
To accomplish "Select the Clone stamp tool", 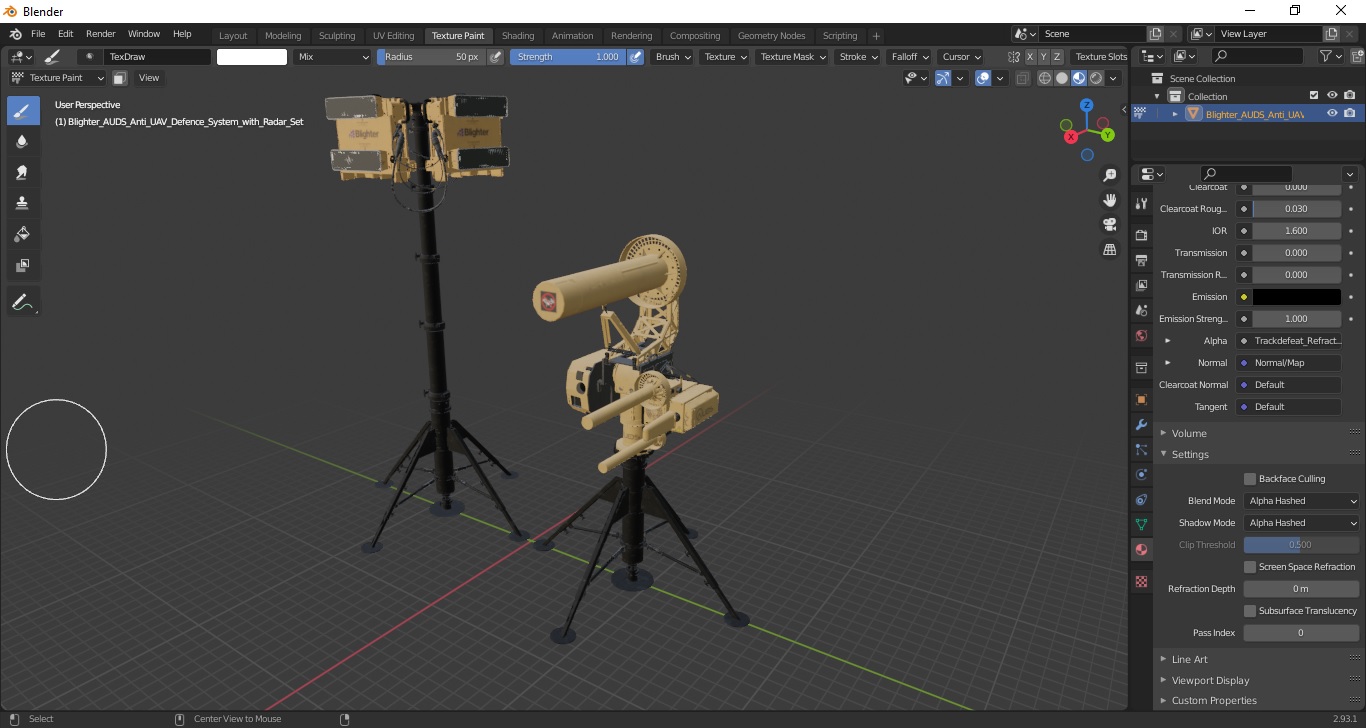I will [x=23, y=204].
